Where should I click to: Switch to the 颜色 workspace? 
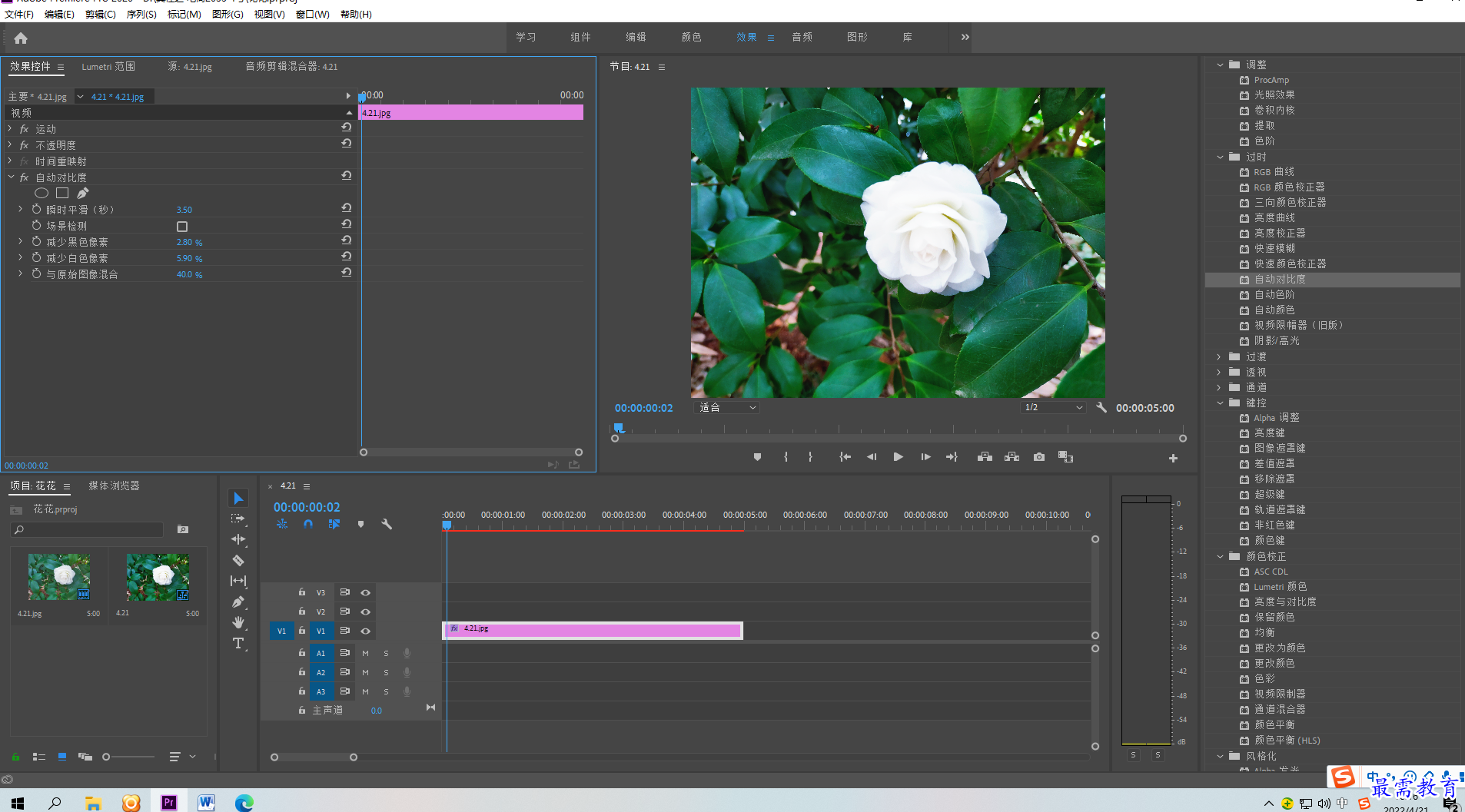coord(691,37)
